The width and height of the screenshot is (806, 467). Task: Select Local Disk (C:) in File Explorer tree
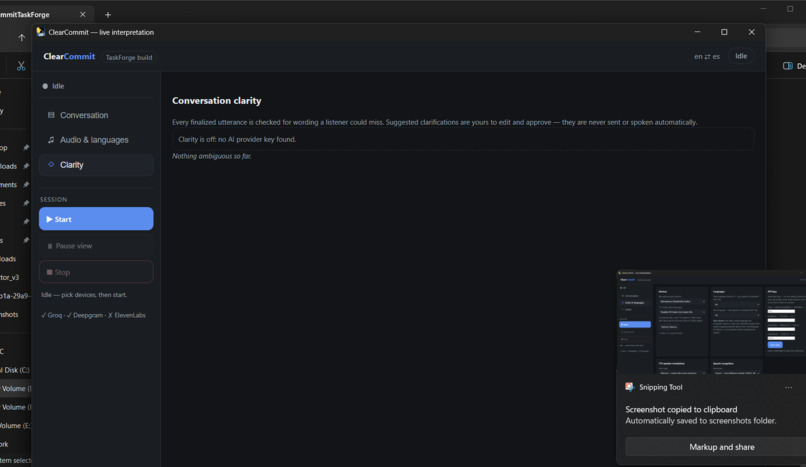(x=16, y=370)
